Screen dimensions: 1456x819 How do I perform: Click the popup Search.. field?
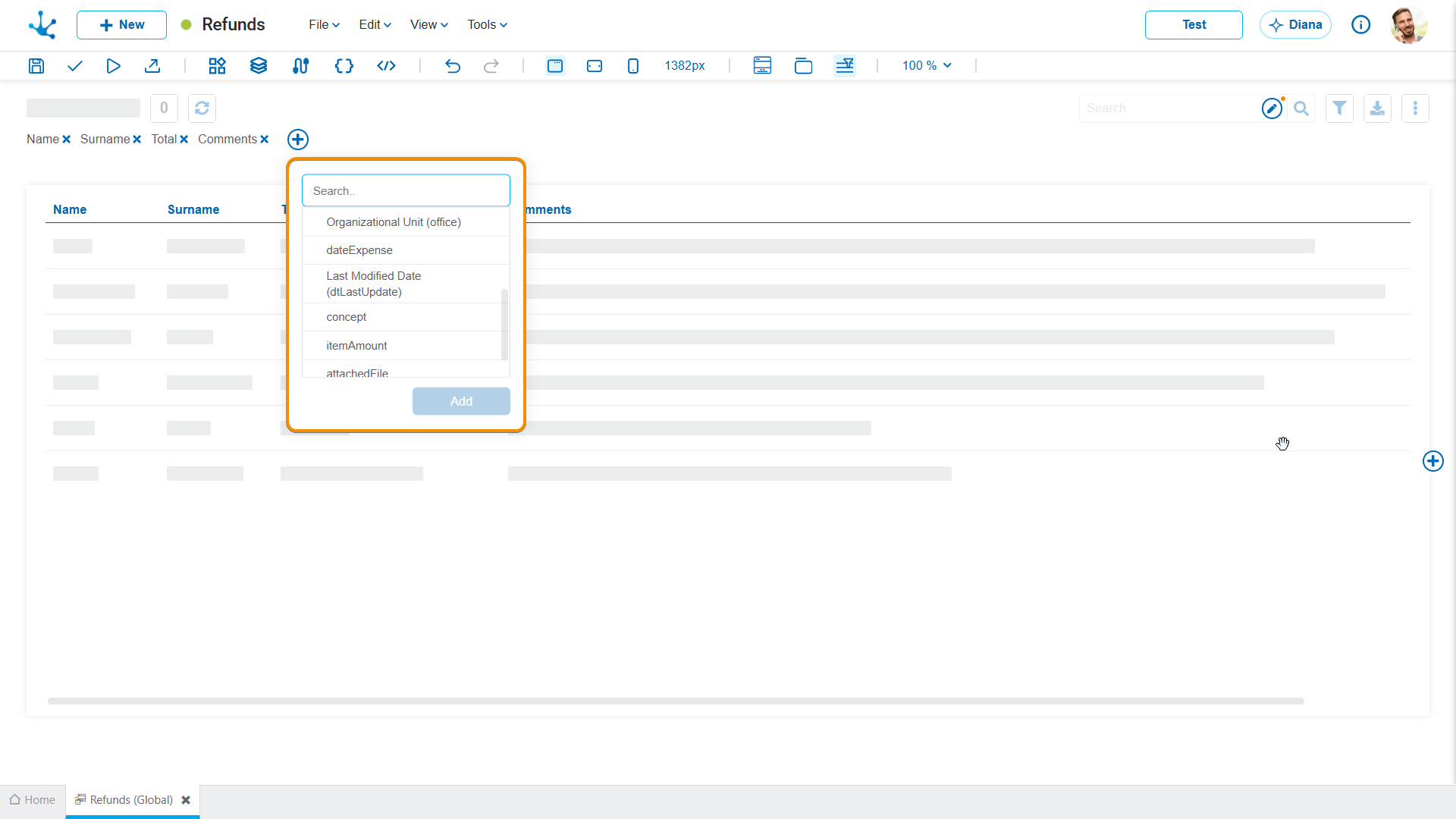pyautogui.click(x=406, y=190)
